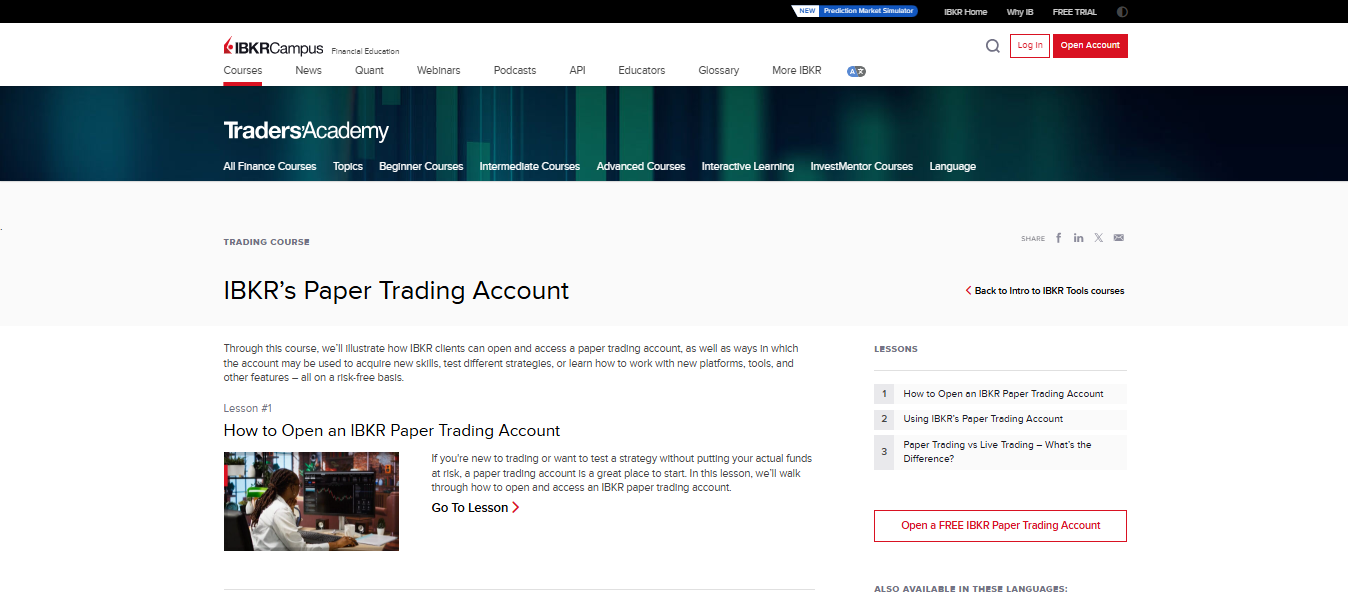Open the Webinars nav item
Screen dimensions: 1348x604
tap(438, 71)
